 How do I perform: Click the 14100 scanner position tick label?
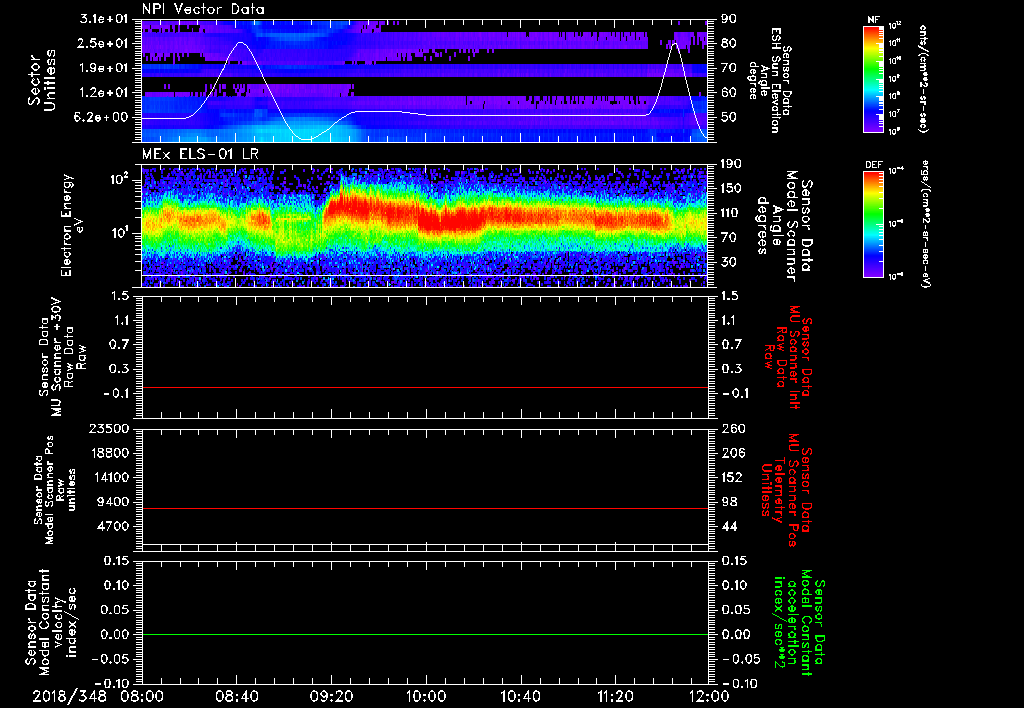[112, 477]
